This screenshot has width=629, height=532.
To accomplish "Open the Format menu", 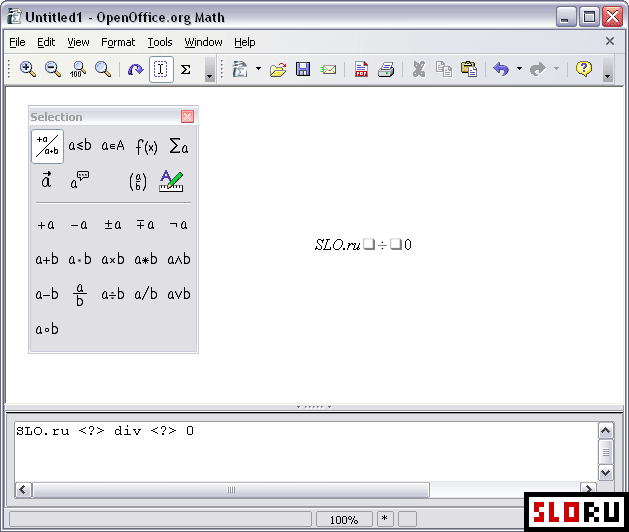I will (x=118, y=42).
